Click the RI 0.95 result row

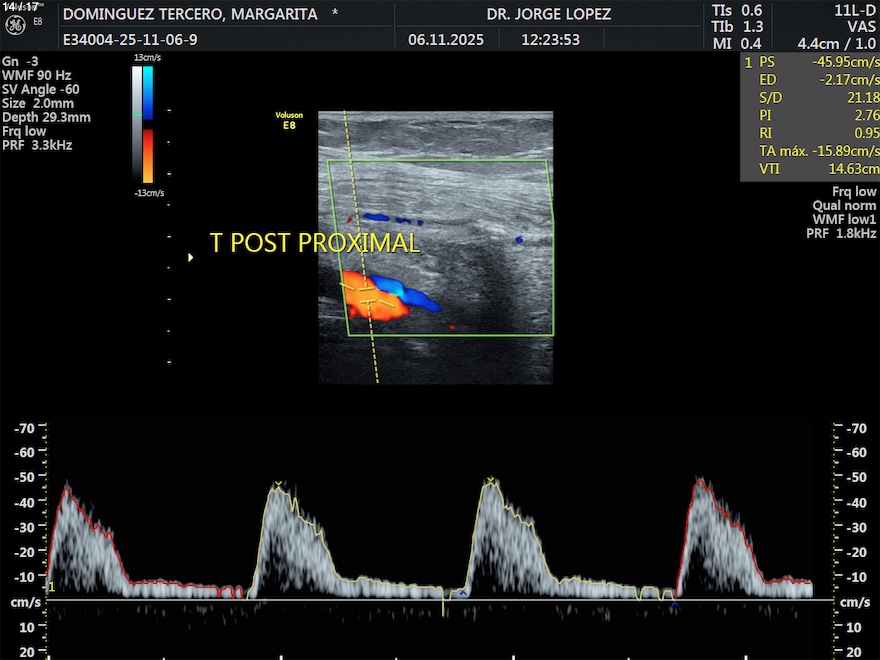pyautogui.click(x=810, y=133)
